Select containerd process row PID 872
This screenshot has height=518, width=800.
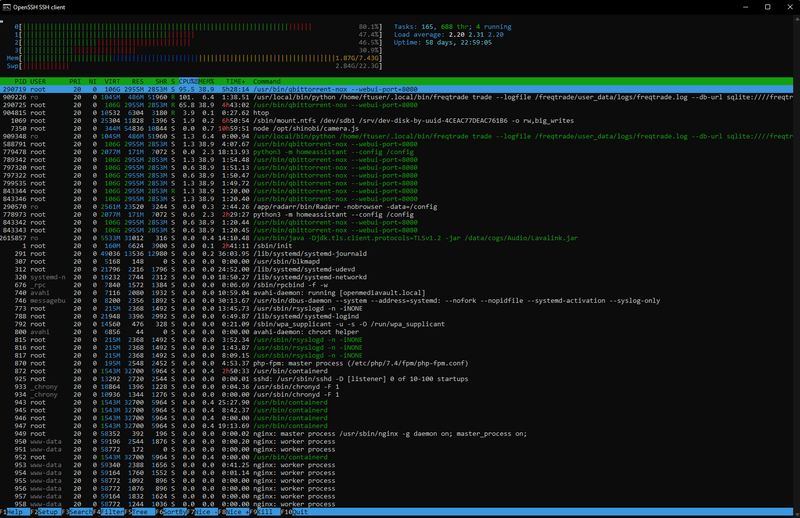point(396,371)
